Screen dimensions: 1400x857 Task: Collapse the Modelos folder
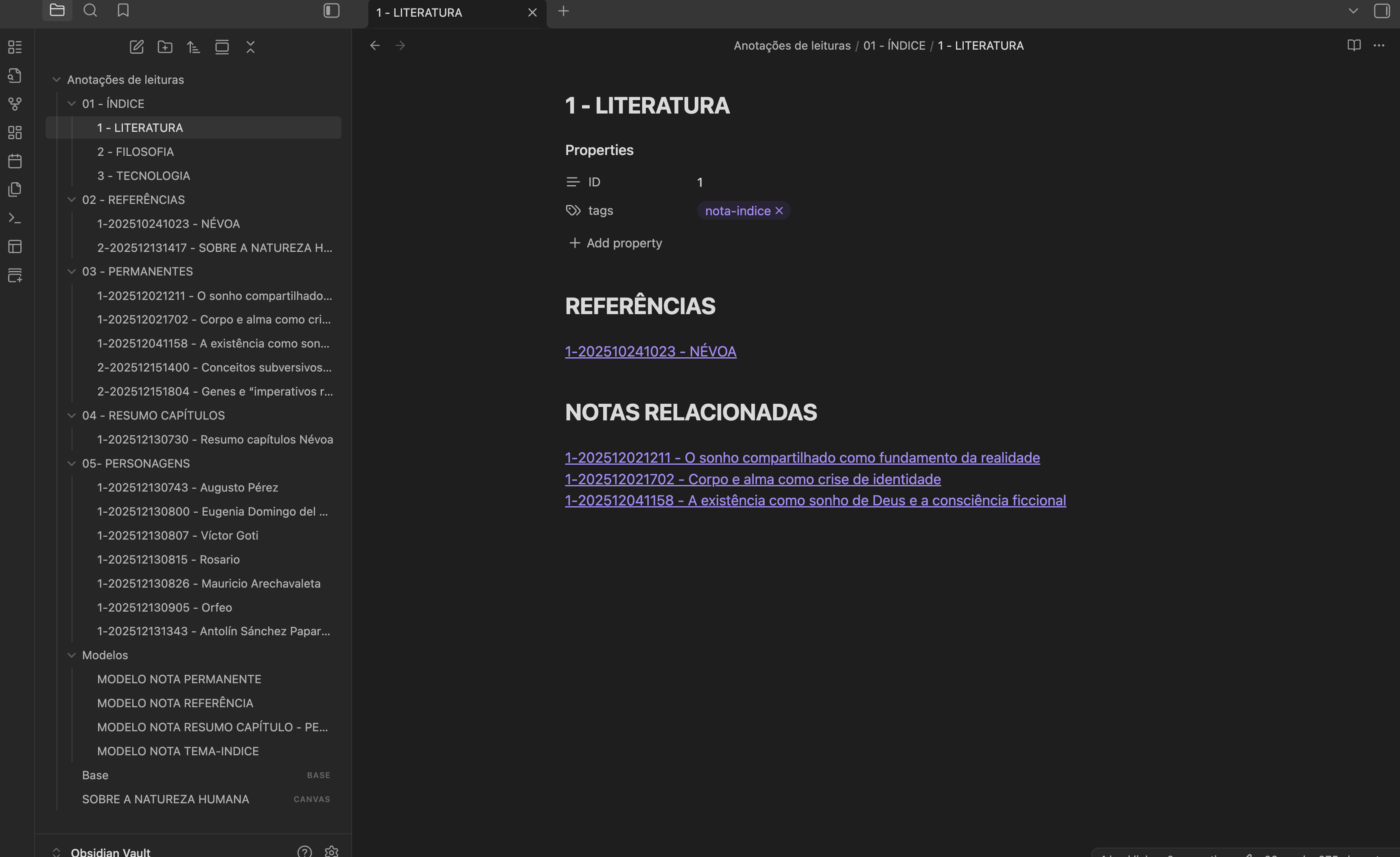(72, 655)
